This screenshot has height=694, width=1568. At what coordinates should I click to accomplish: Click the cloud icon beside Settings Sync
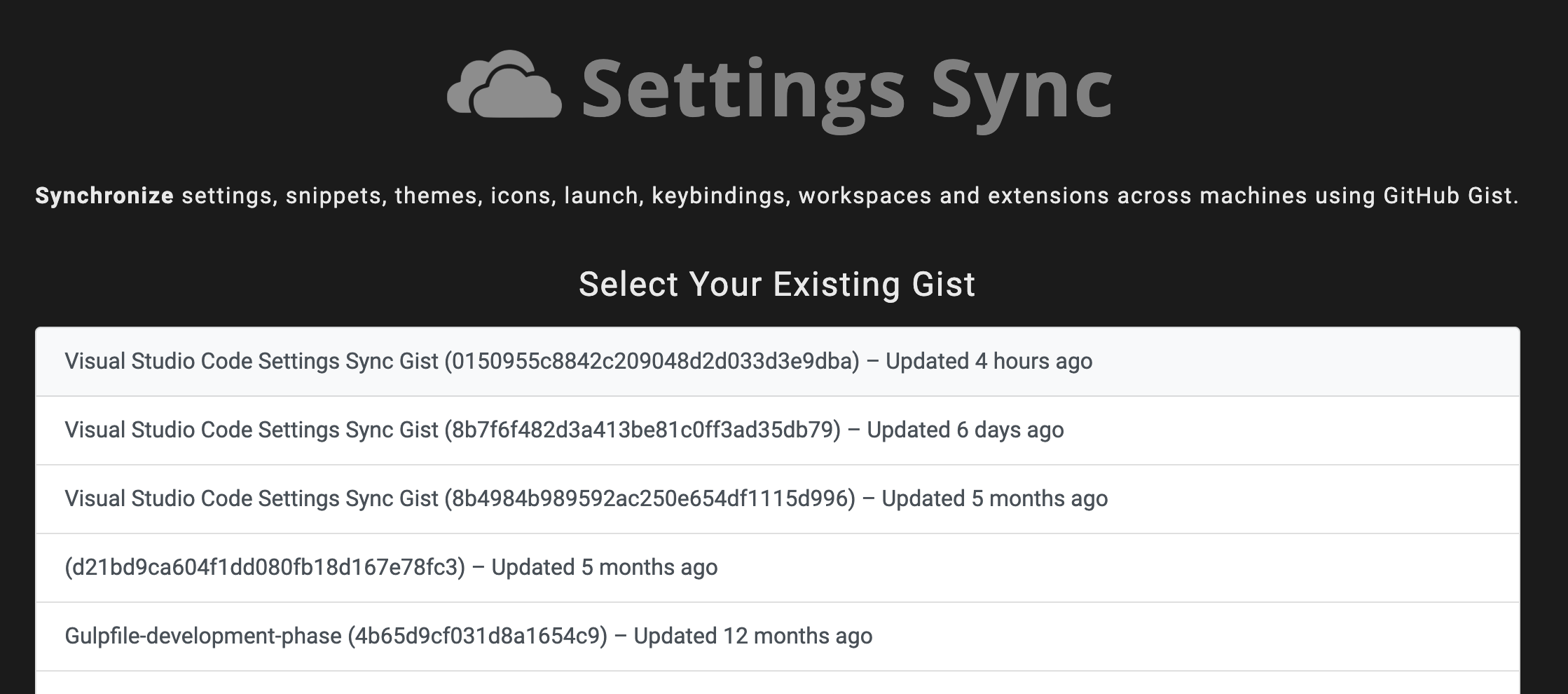[x=504, y=86]
